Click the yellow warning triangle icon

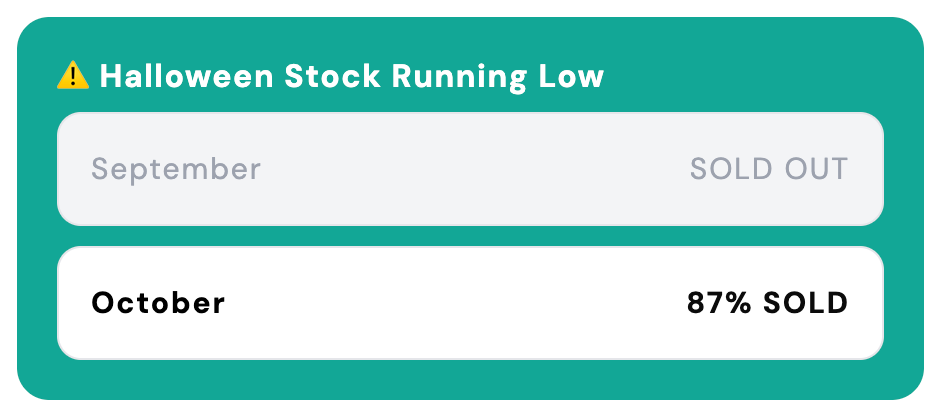click(73, 75)
